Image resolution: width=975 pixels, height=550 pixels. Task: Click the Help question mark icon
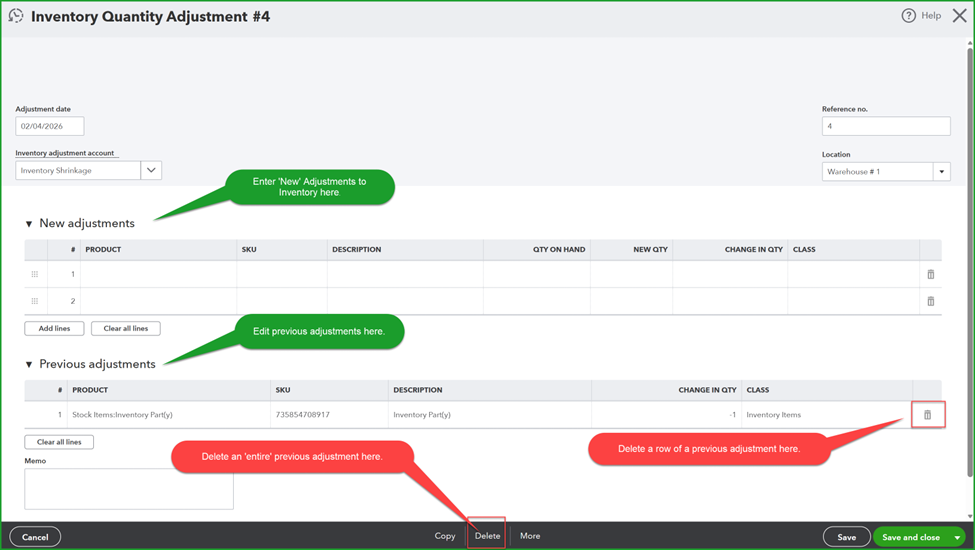pos(908,16)
